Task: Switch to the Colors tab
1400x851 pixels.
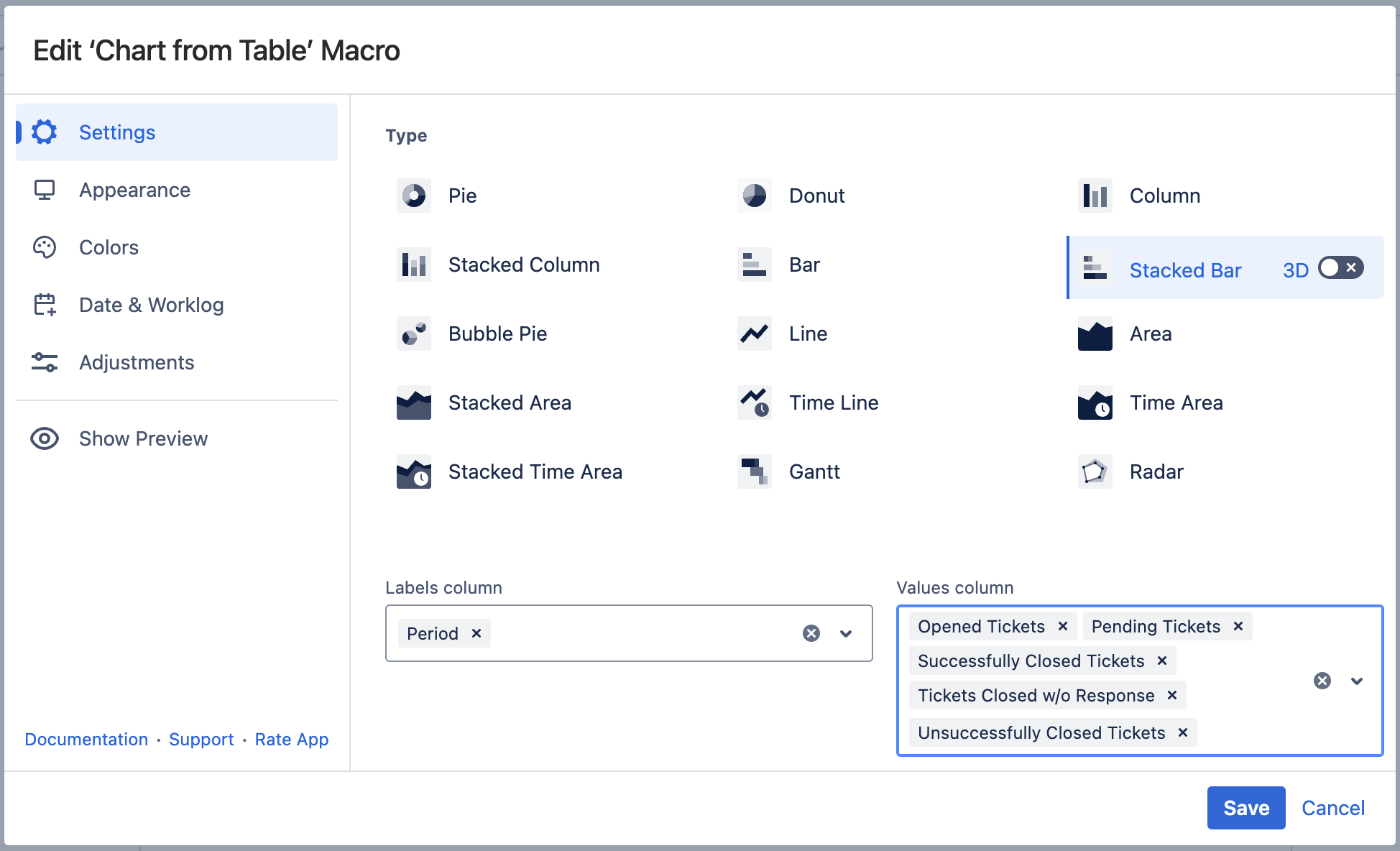Action: (109, 247)
